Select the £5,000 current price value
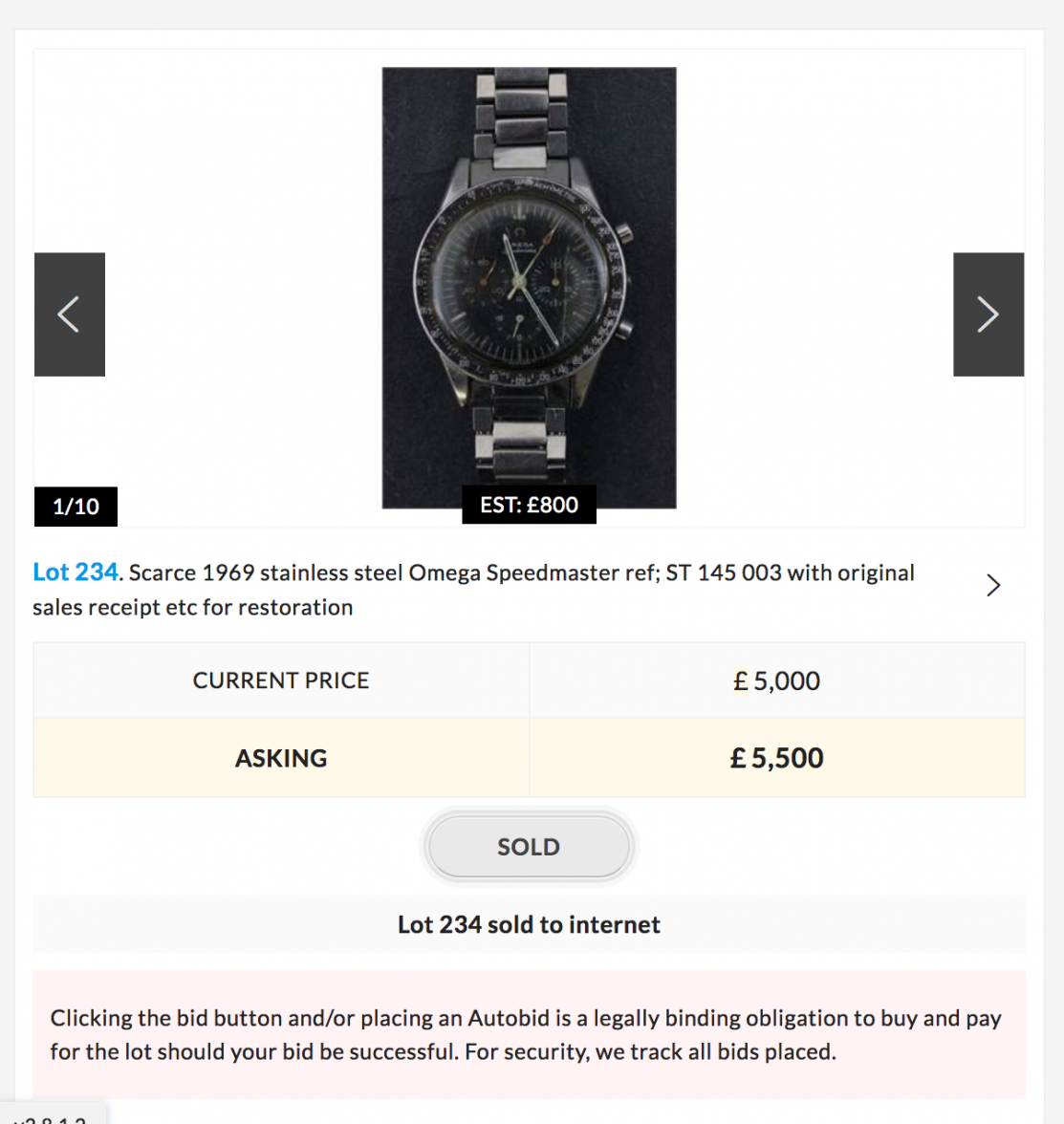The image size is (1064, 1124). [x=777, y=680]
